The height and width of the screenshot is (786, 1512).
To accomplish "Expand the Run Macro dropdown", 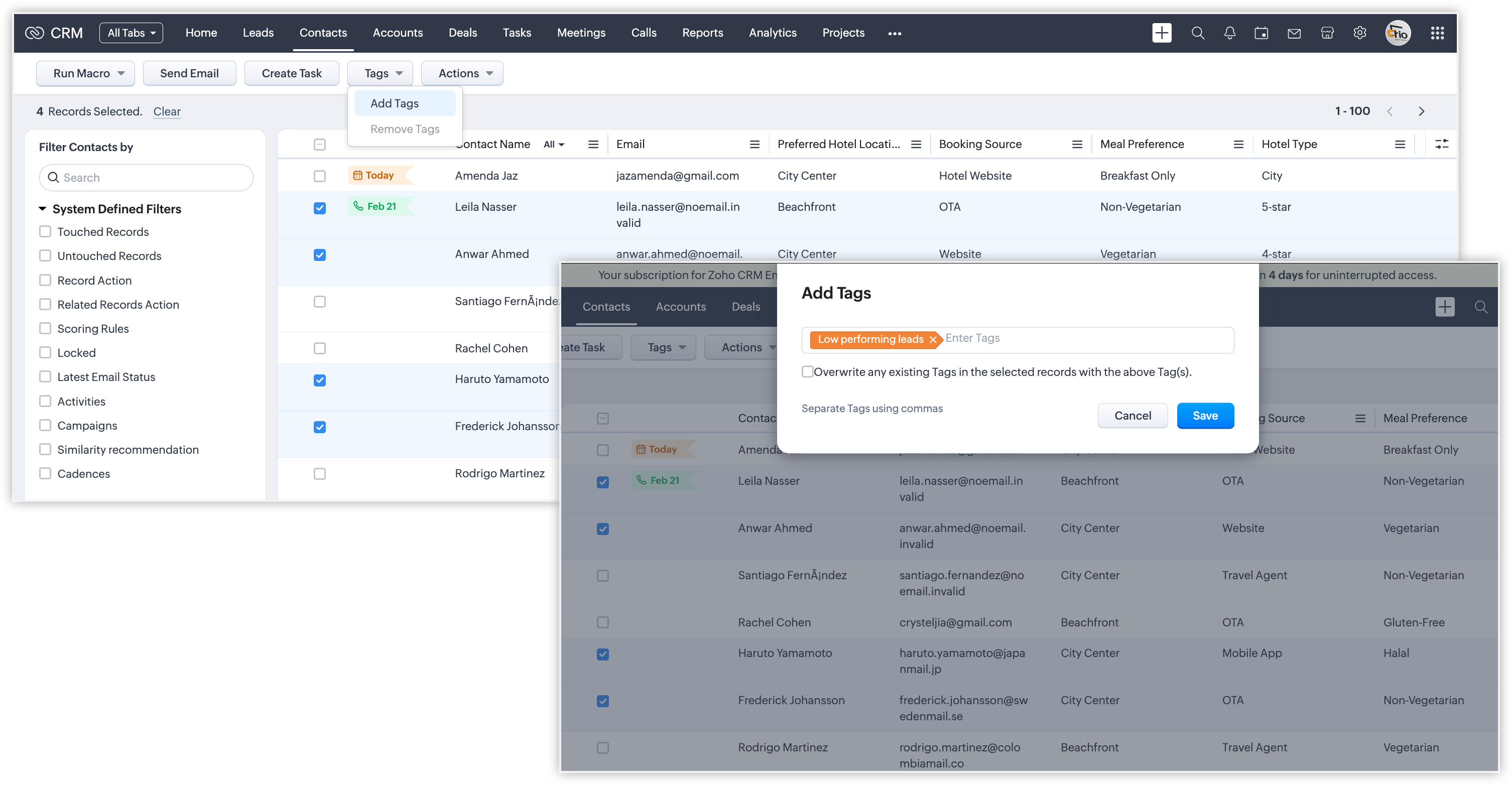I will pos(86,73).
